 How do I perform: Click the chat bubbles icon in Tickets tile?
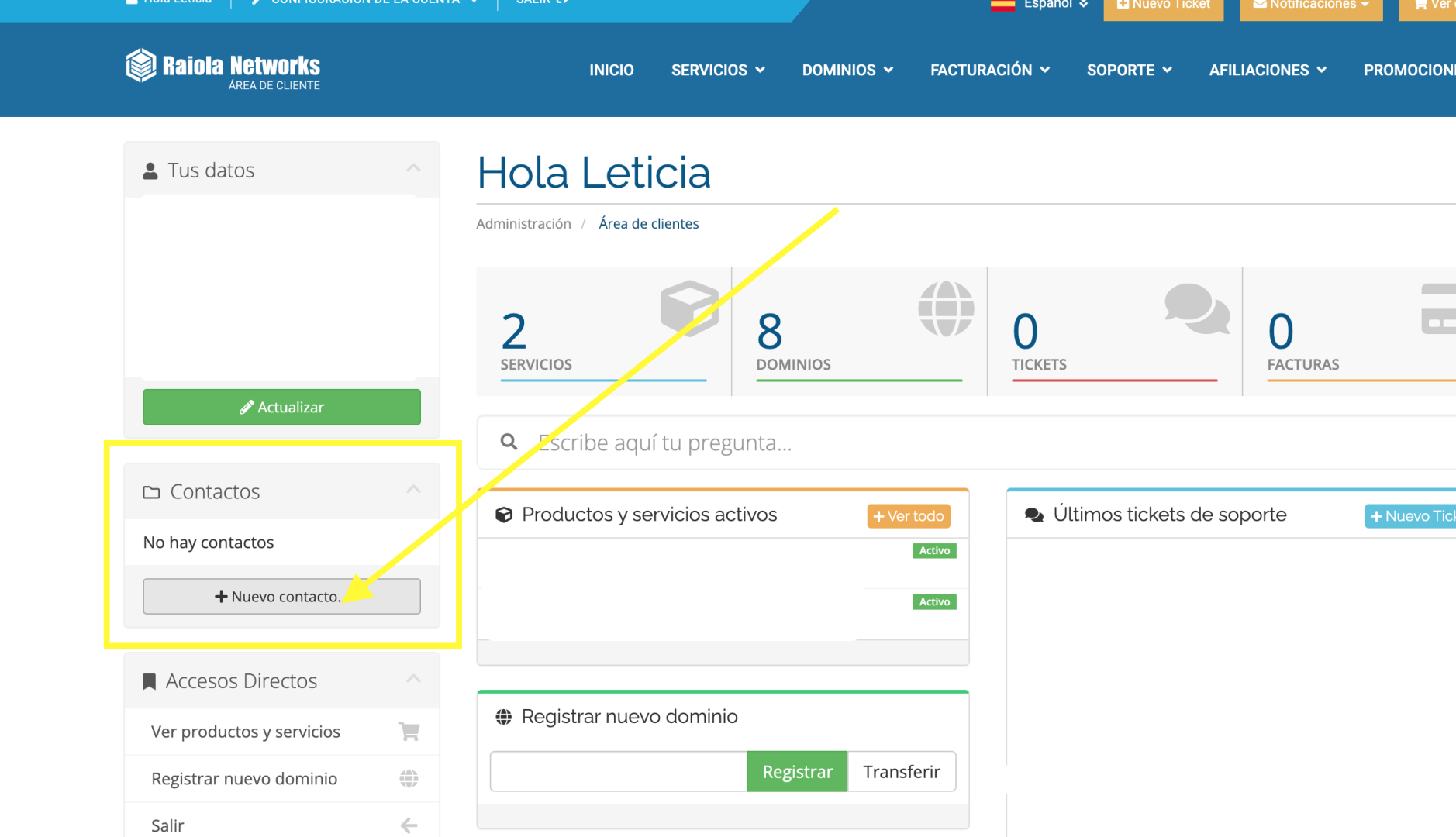1196,308
